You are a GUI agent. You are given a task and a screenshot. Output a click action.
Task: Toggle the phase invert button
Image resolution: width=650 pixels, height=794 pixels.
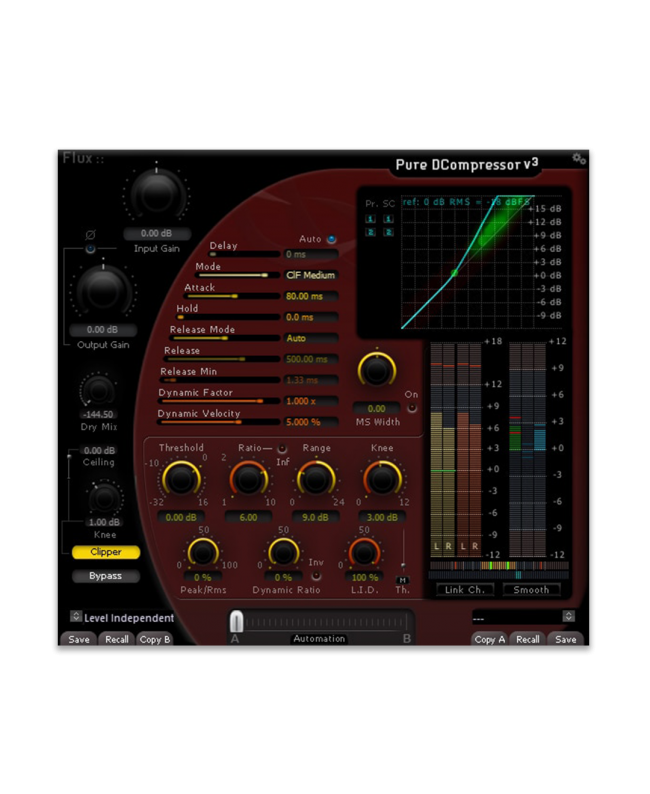pyautogui.click(x=91, y=249)
